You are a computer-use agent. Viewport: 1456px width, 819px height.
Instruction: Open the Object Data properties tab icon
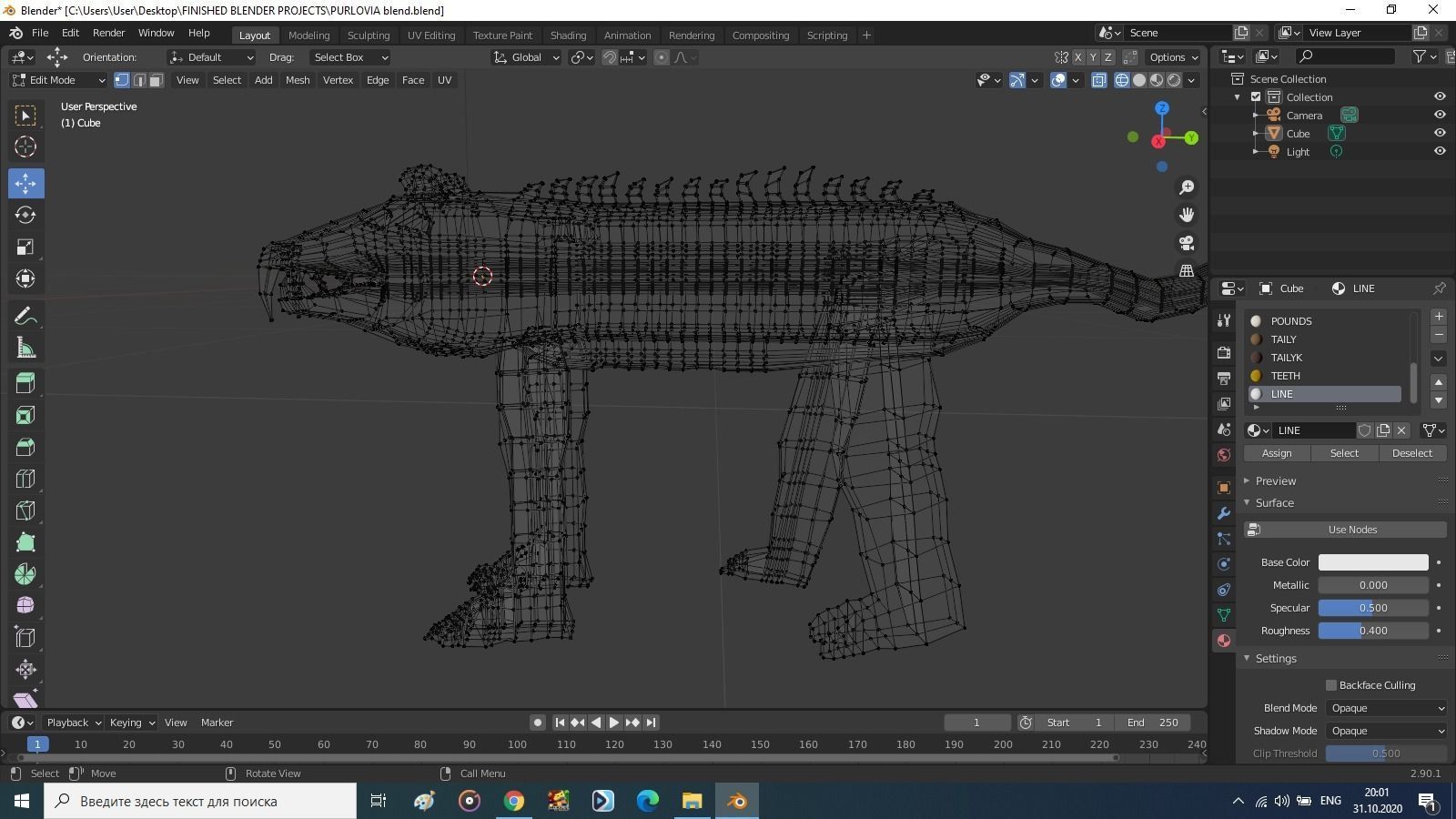tap(1224, 615)
